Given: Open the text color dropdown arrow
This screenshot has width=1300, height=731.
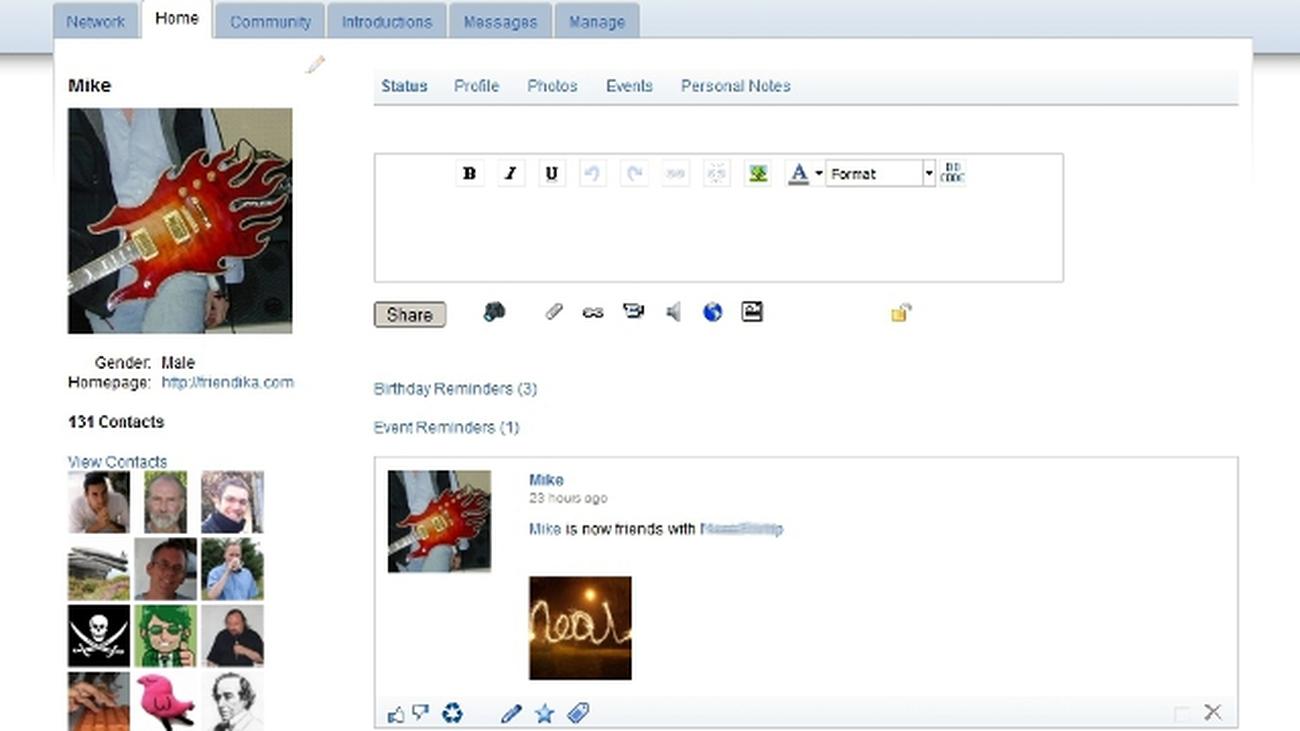Looking at the screenshot, I should pyautogui.click(x=818, y=174).
